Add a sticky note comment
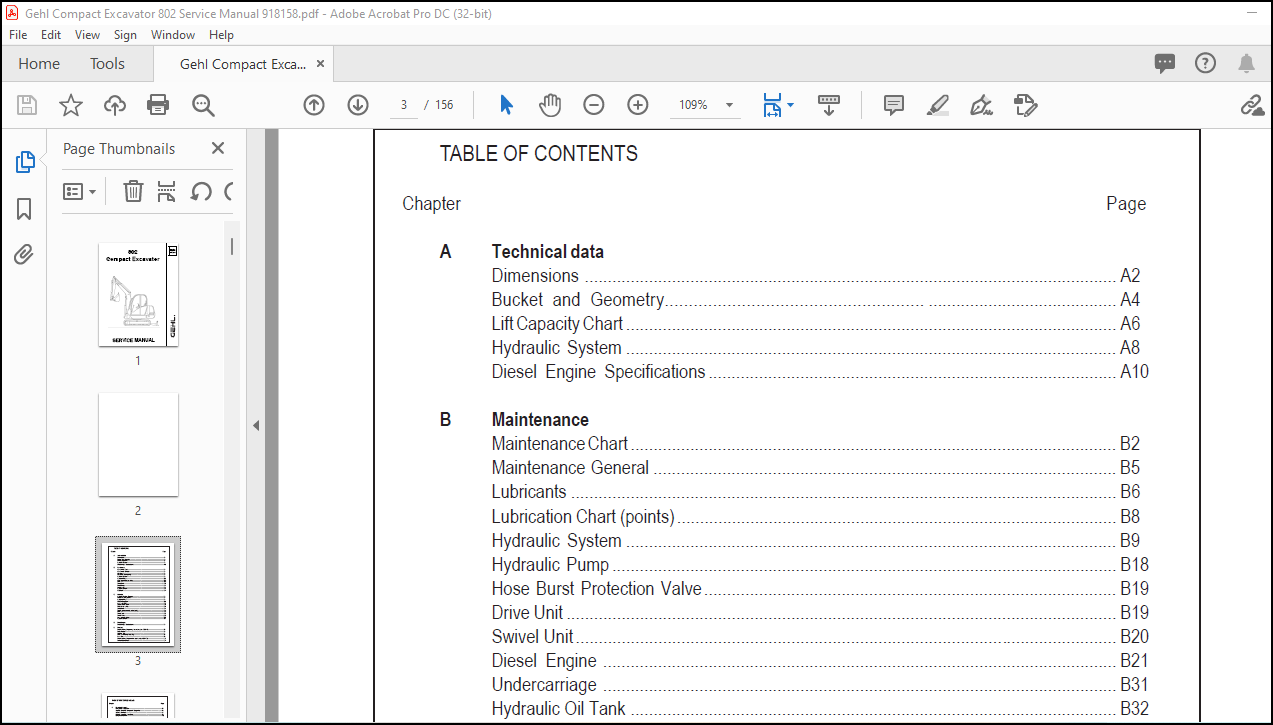This screenshot has width=1273, height=725. [x=894, y=105]
